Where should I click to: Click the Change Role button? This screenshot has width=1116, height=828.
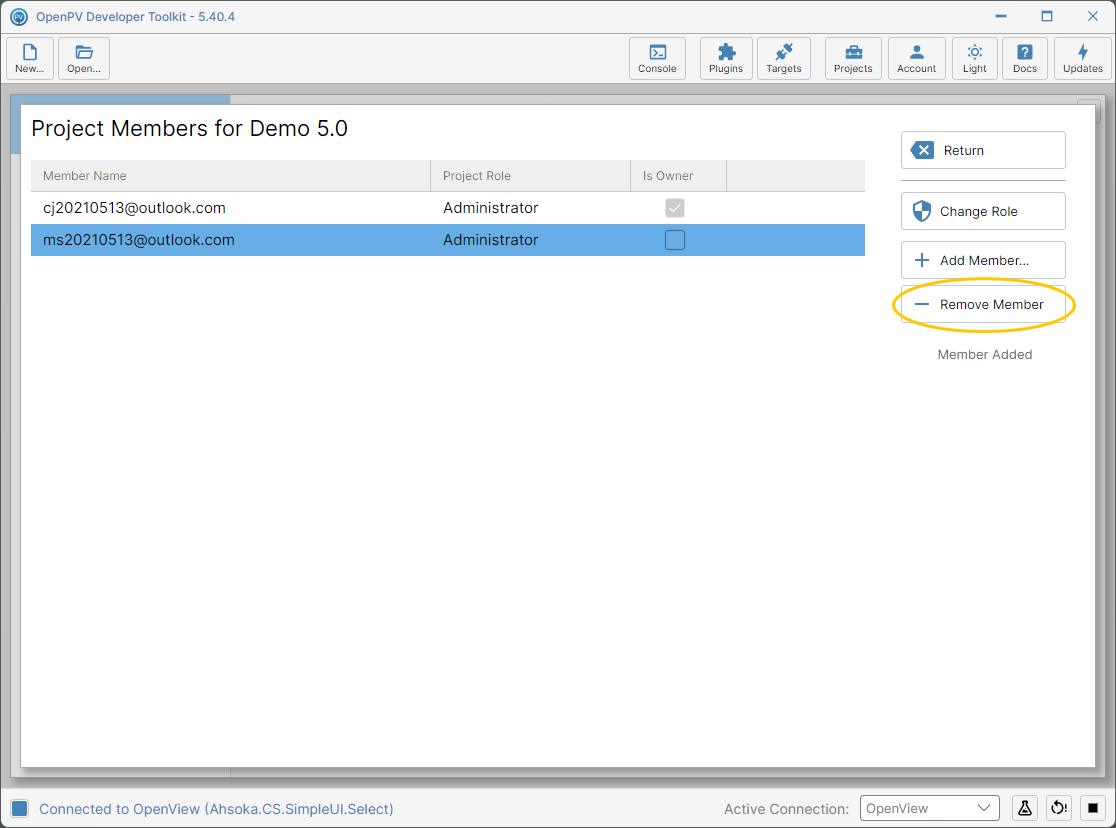(983, 211)
